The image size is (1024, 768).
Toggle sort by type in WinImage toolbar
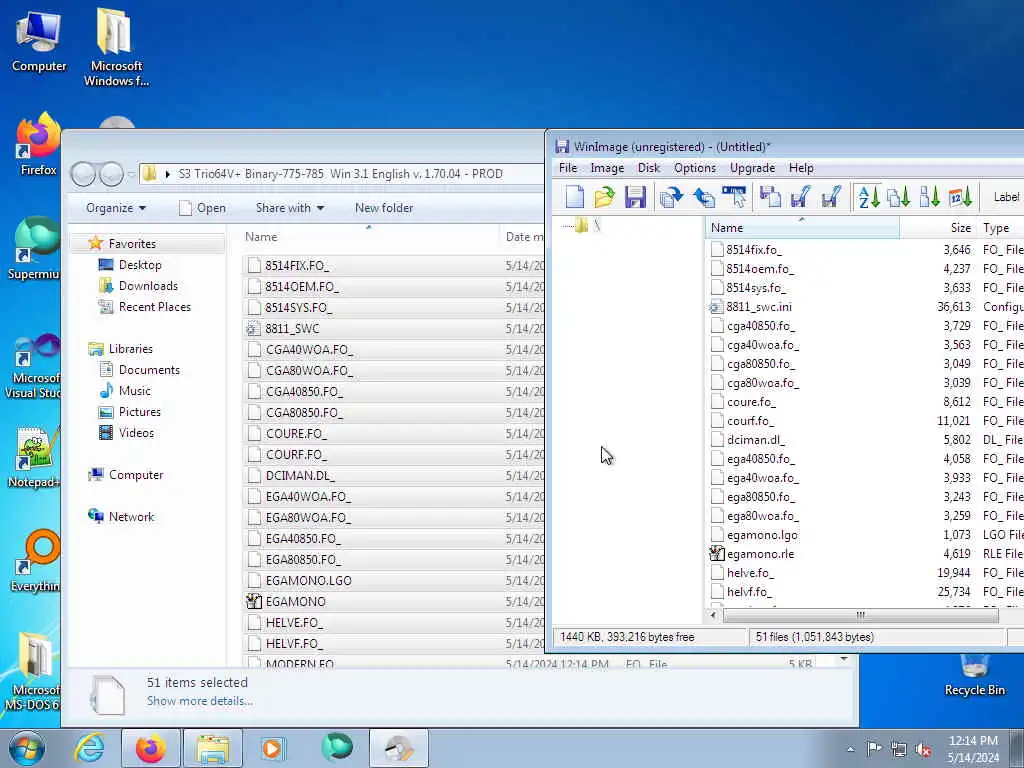coord(899,197)
